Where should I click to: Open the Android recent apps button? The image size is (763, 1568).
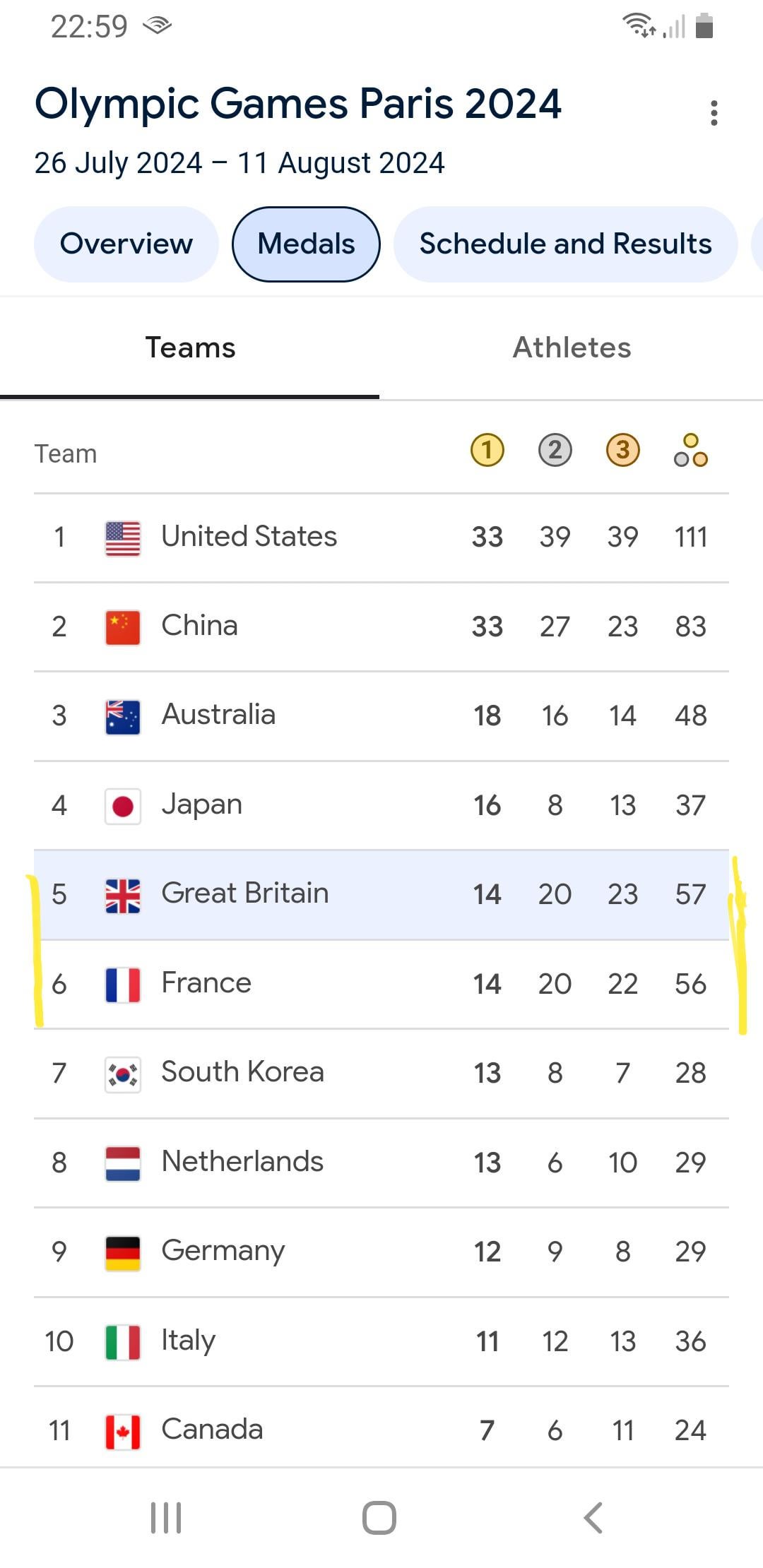(167, 1517)
